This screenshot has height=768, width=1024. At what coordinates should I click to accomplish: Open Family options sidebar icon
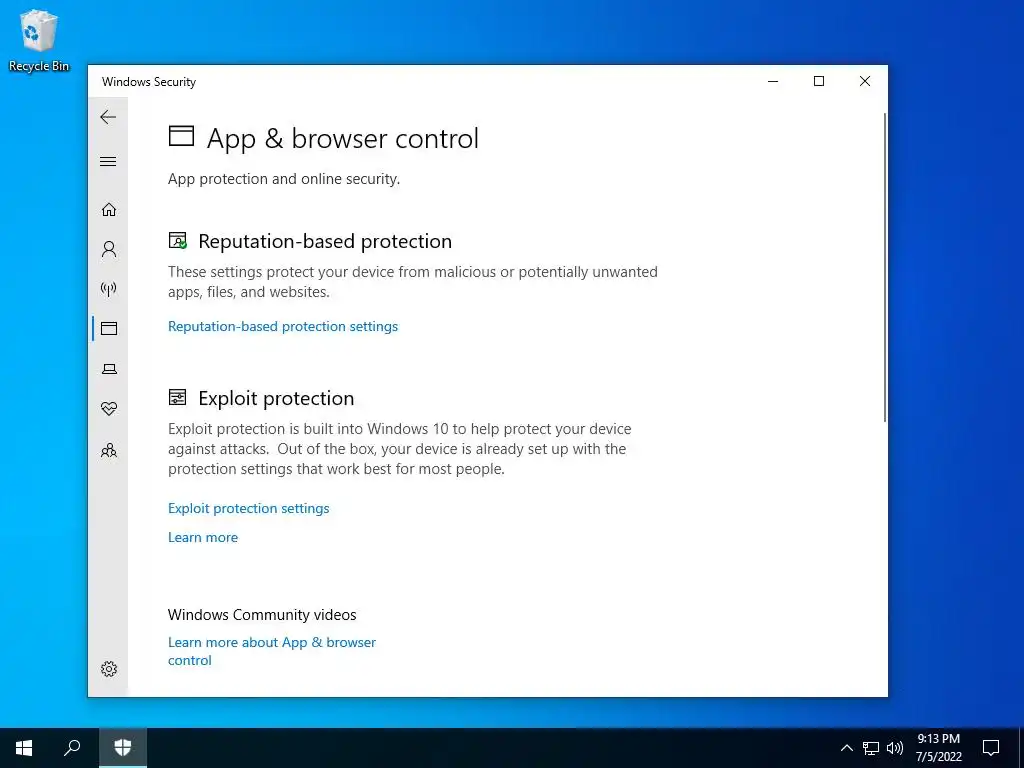click(109, 451)
